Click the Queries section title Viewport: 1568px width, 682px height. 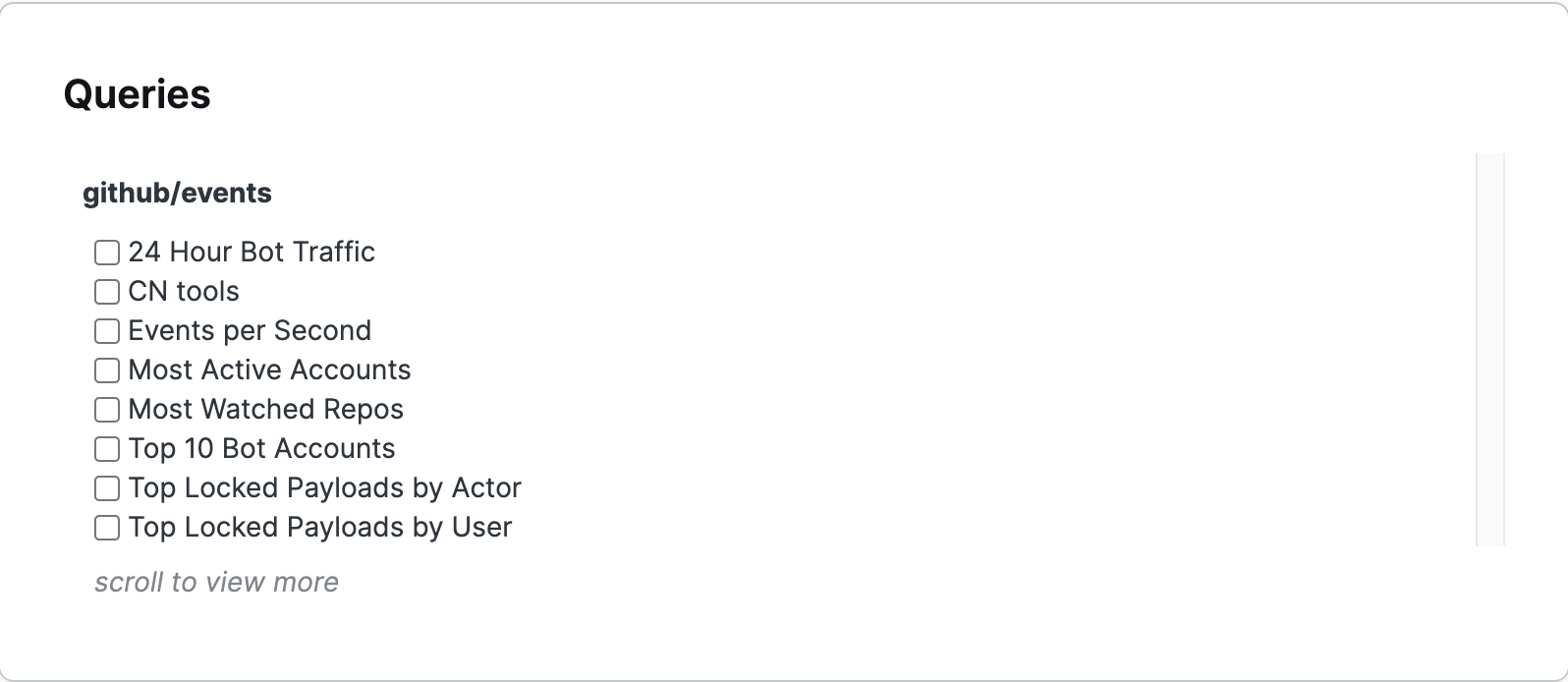(138, 94)
